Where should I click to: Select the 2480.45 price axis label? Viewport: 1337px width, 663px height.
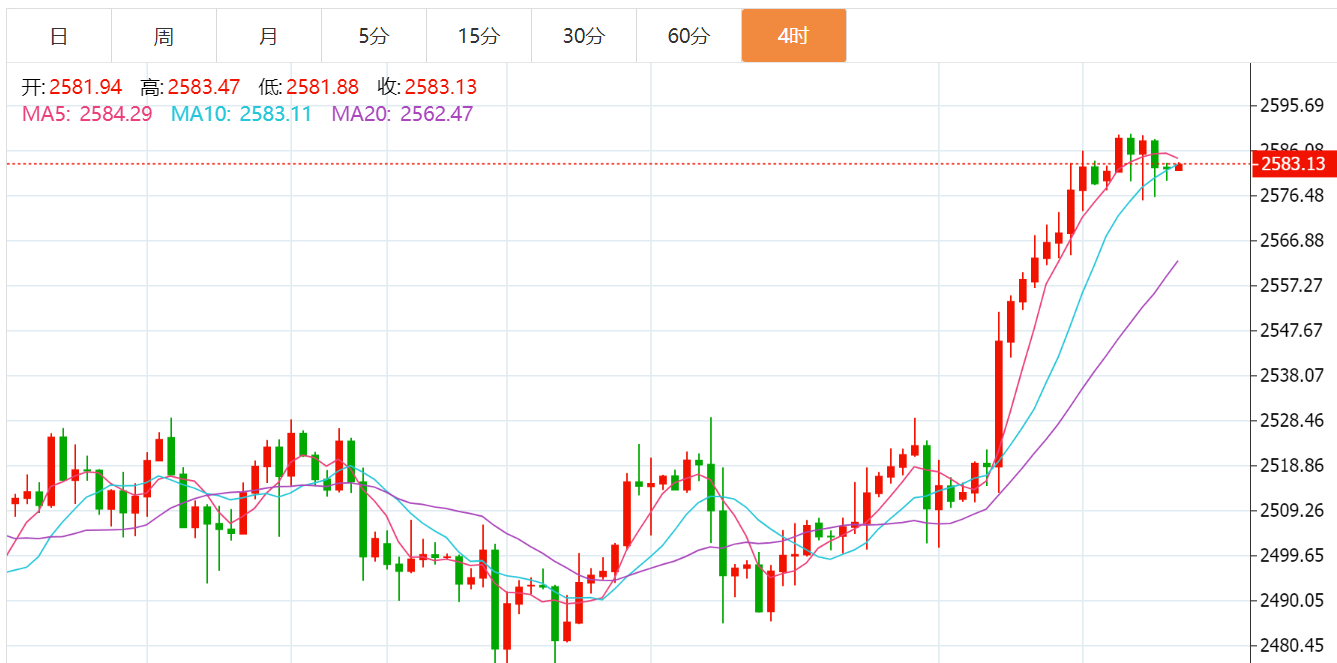[x=1292, y=645]
